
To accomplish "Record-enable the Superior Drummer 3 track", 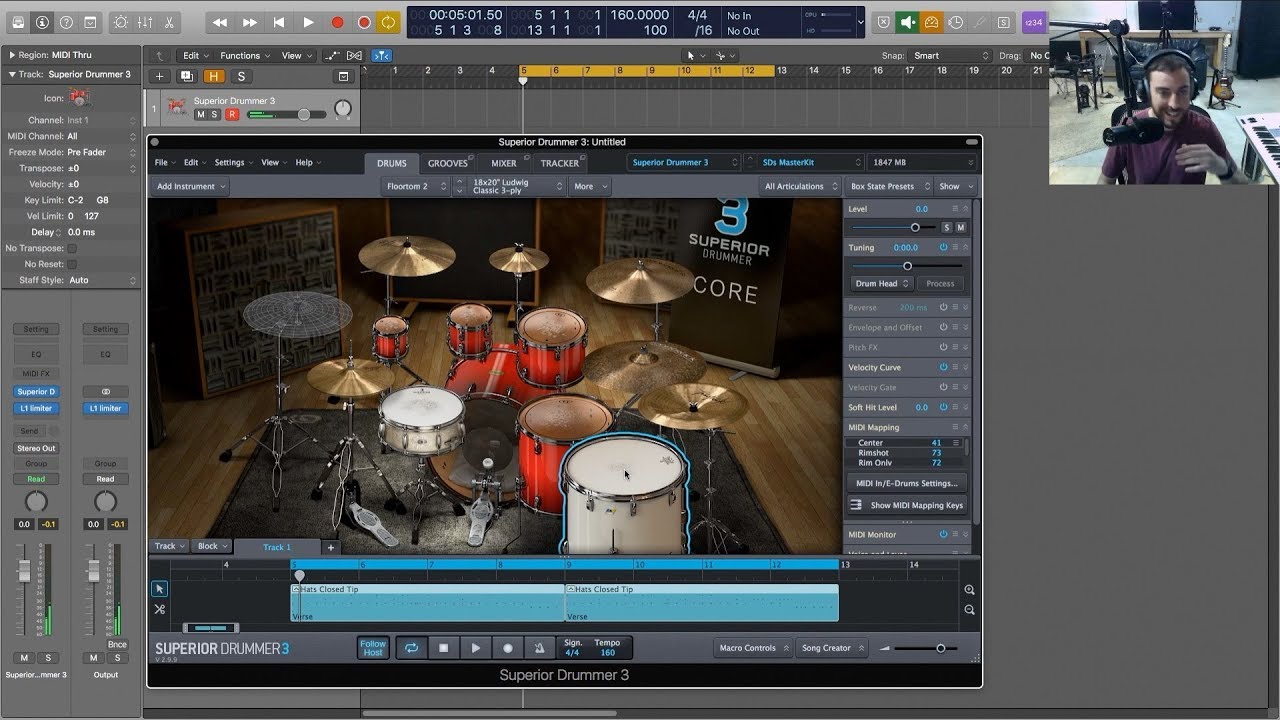I will pyautogui.click(x=232, y=115).
